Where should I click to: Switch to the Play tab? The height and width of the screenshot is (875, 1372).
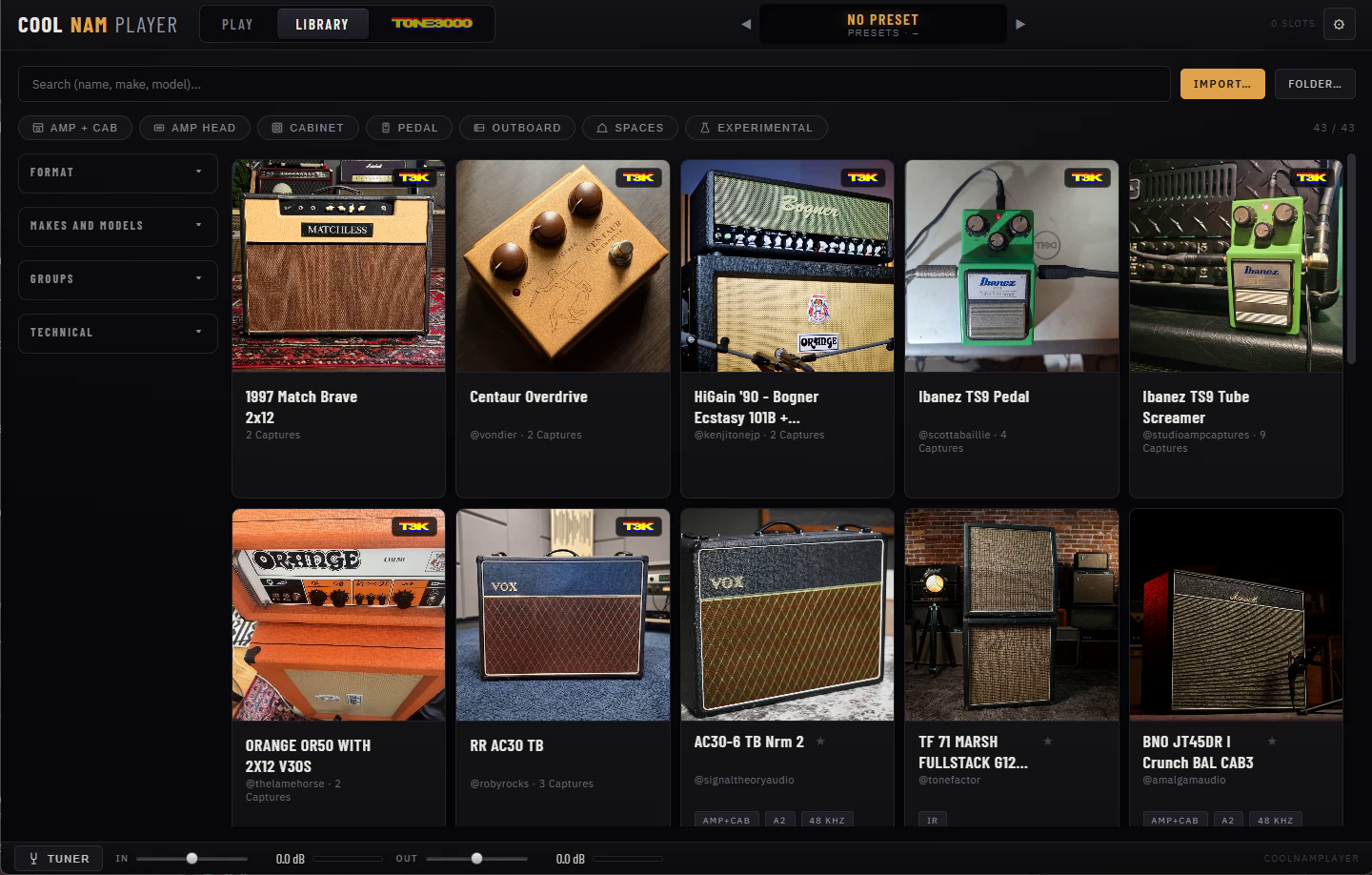[237, 24]
